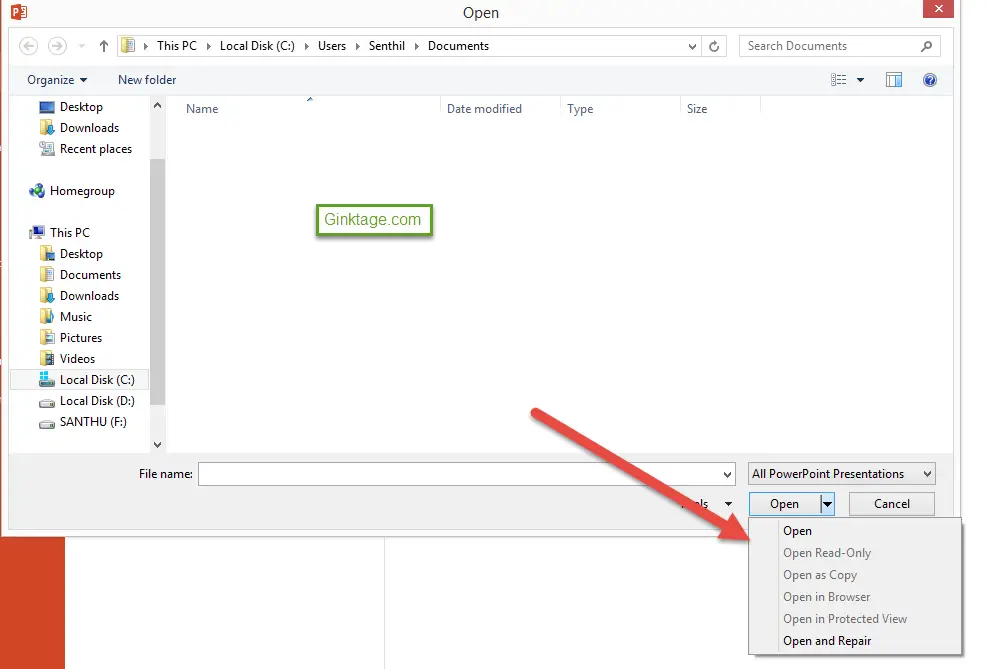Click the Videos folder icon
The height and width of the screenshot is (669, 987).
(47, 359)
